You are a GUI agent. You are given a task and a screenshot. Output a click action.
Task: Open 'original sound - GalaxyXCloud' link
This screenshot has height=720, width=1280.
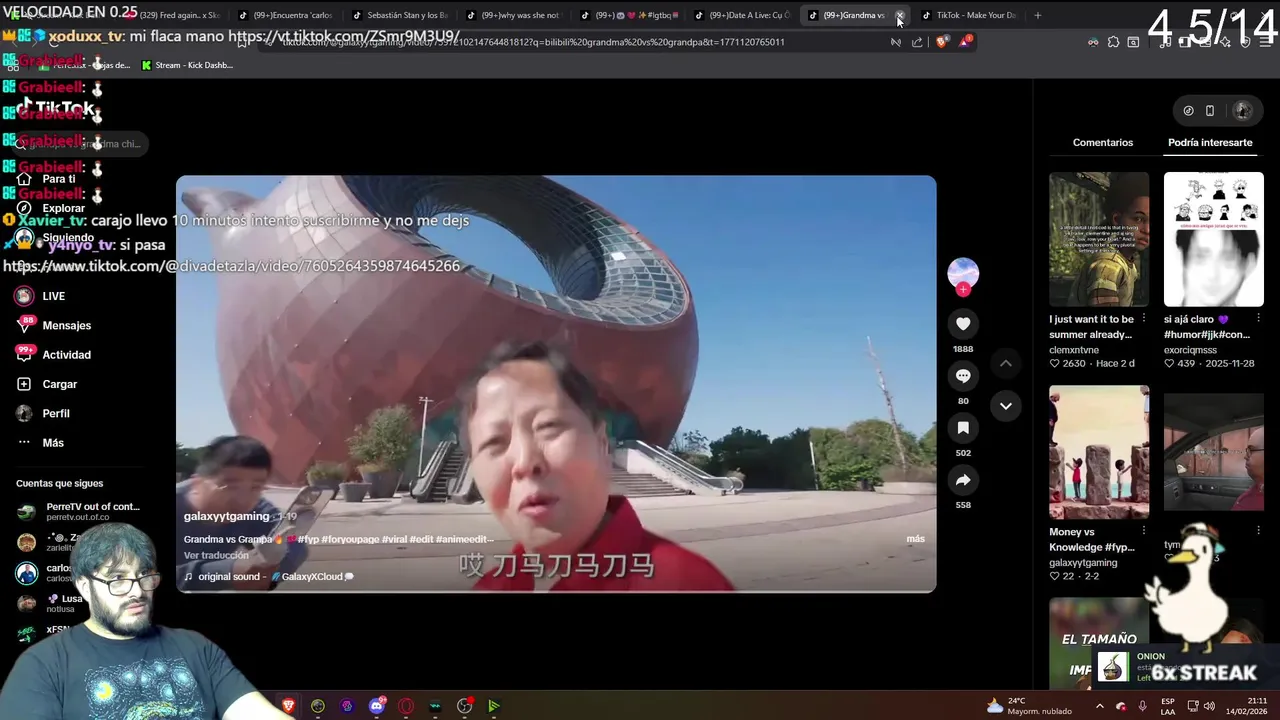[x=269, y=577]
